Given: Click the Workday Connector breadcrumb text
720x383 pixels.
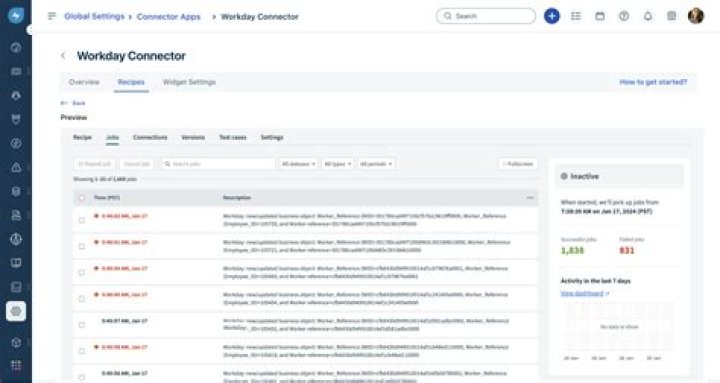Looking at the screenshot, I should 259,17.
